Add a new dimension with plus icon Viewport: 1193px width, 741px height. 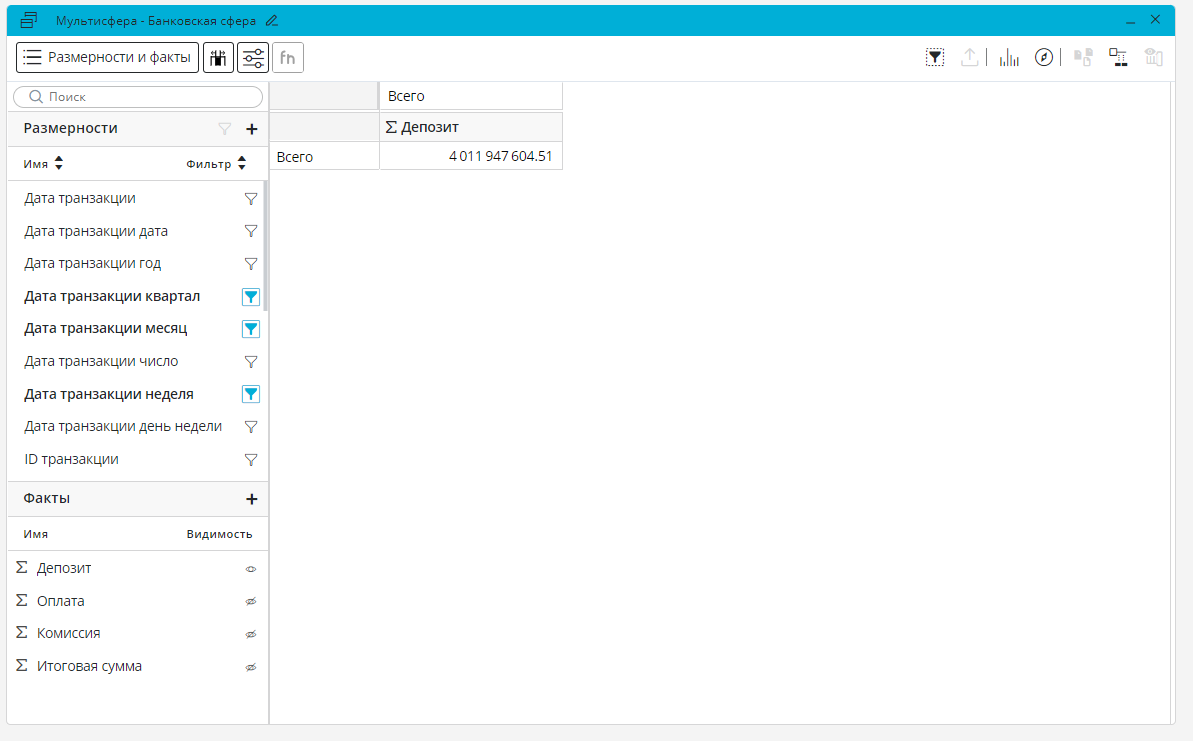[252, 129]
